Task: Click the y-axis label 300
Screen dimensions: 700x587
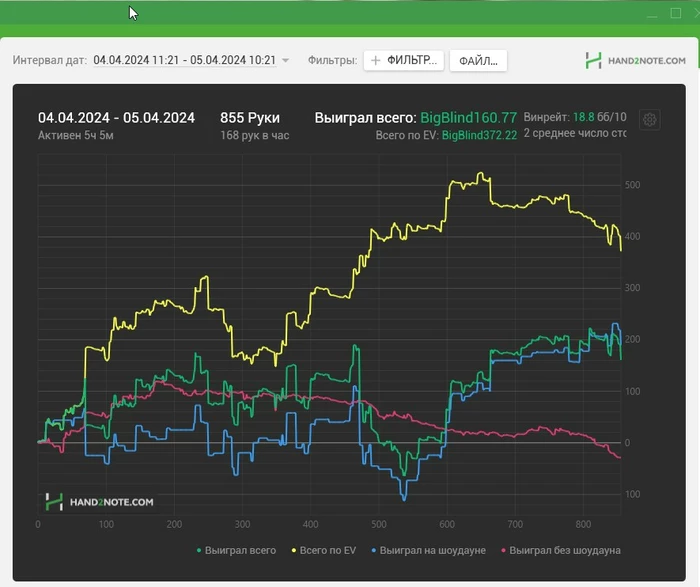Action: (632, 288)
